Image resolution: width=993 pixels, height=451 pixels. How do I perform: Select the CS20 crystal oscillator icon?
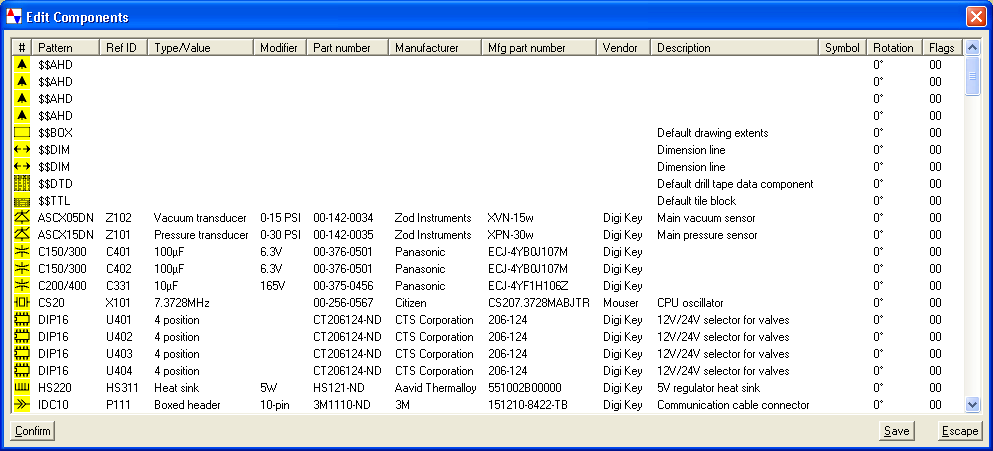pyautogui.click(x=22, y=303)
